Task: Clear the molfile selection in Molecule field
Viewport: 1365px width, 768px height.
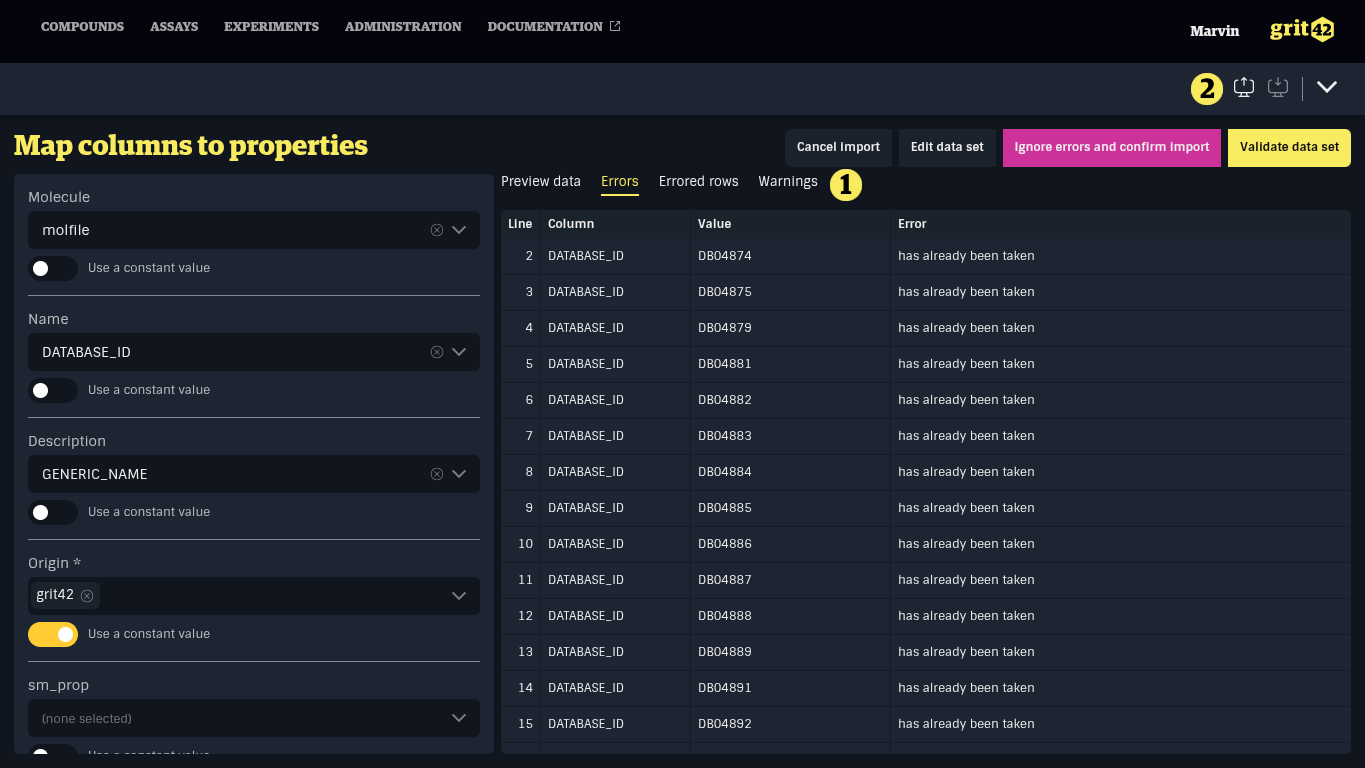Action: point(437,230)
